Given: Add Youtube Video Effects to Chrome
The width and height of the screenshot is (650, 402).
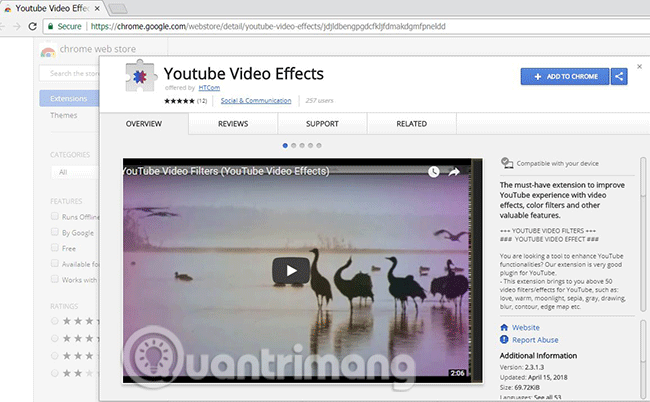Looking at the screenshot, I should click(565, 76).
